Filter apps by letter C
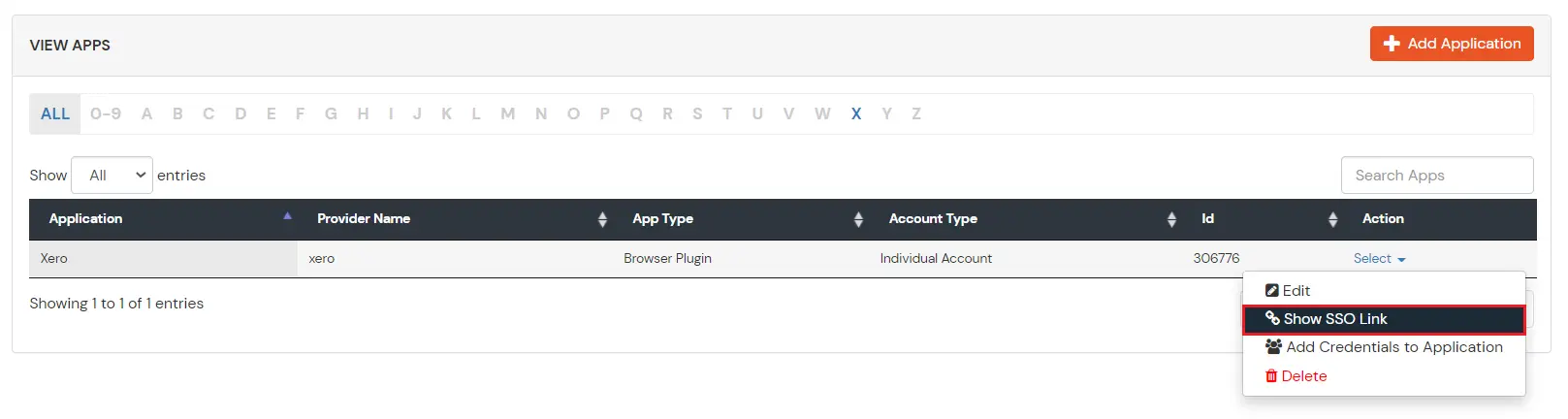This screenshot has width=1568, height=419. point(208,113)
